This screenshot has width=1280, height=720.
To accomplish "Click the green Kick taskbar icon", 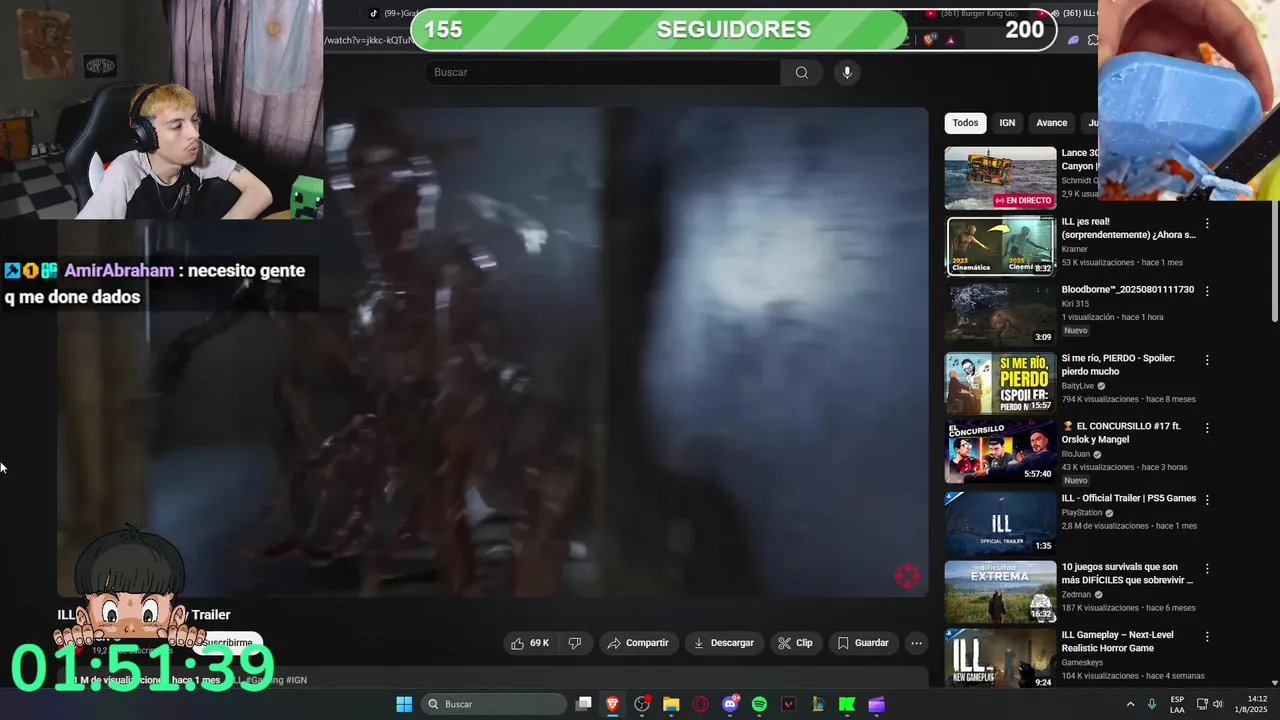I will point(847,704).
